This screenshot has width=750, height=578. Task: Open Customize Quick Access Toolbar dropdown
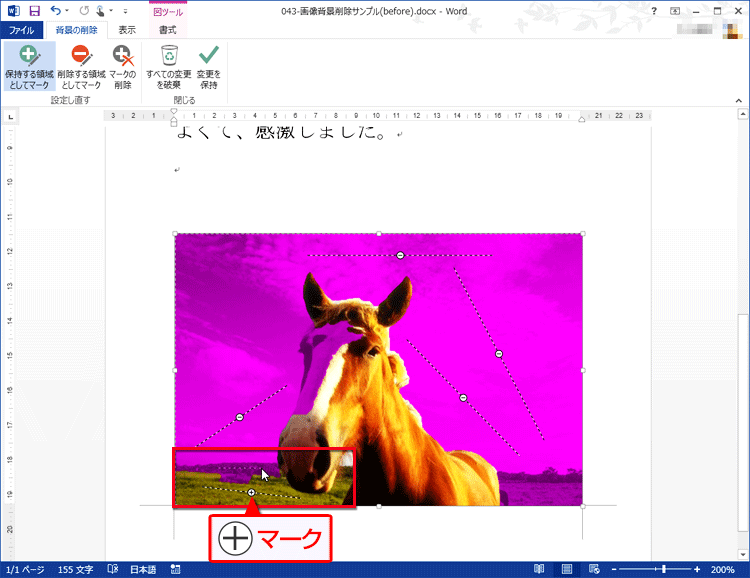point(125,11)
